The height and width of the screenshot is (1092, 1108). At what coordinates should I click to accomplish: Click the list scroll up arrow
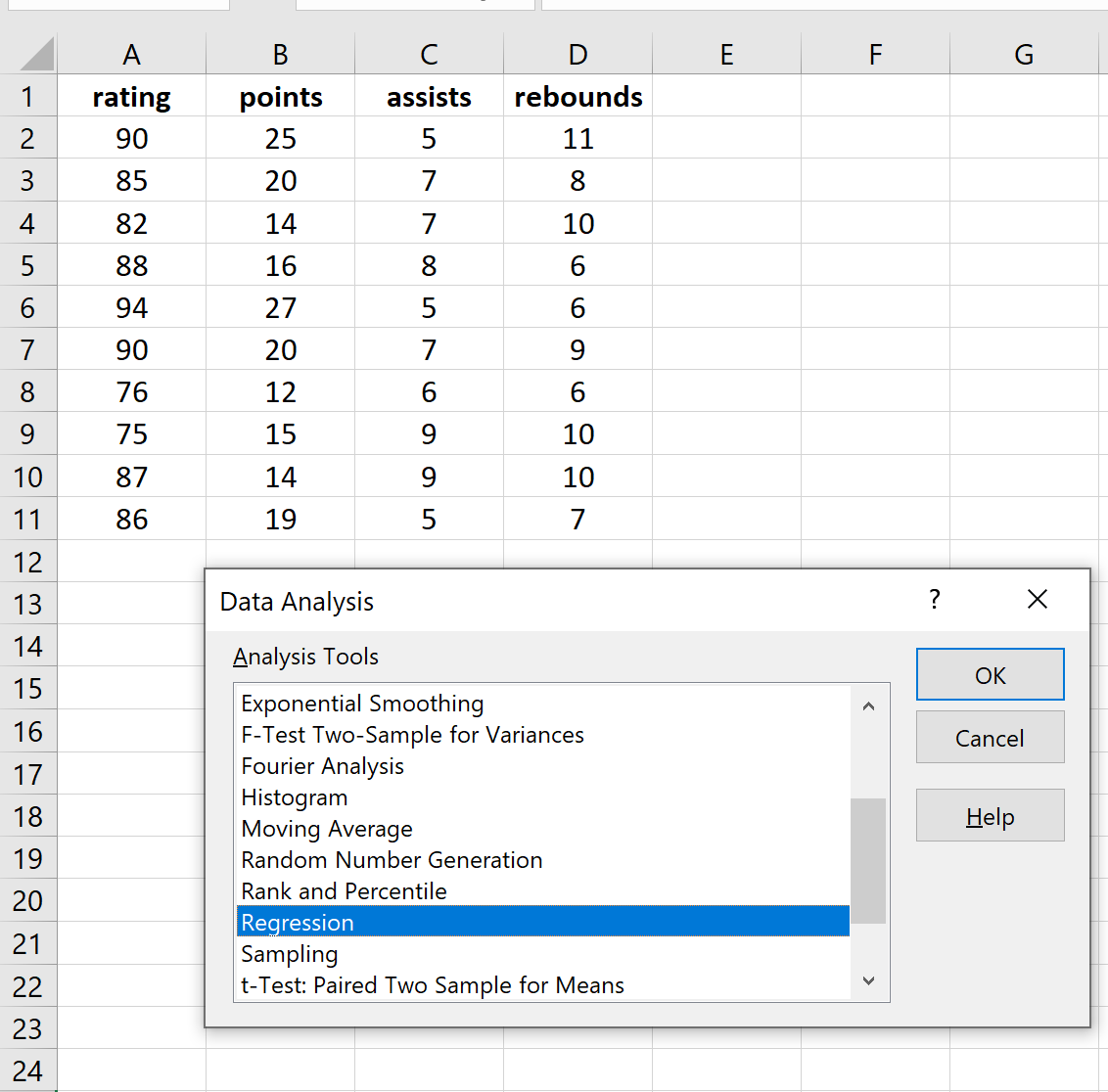click(868, 705)
